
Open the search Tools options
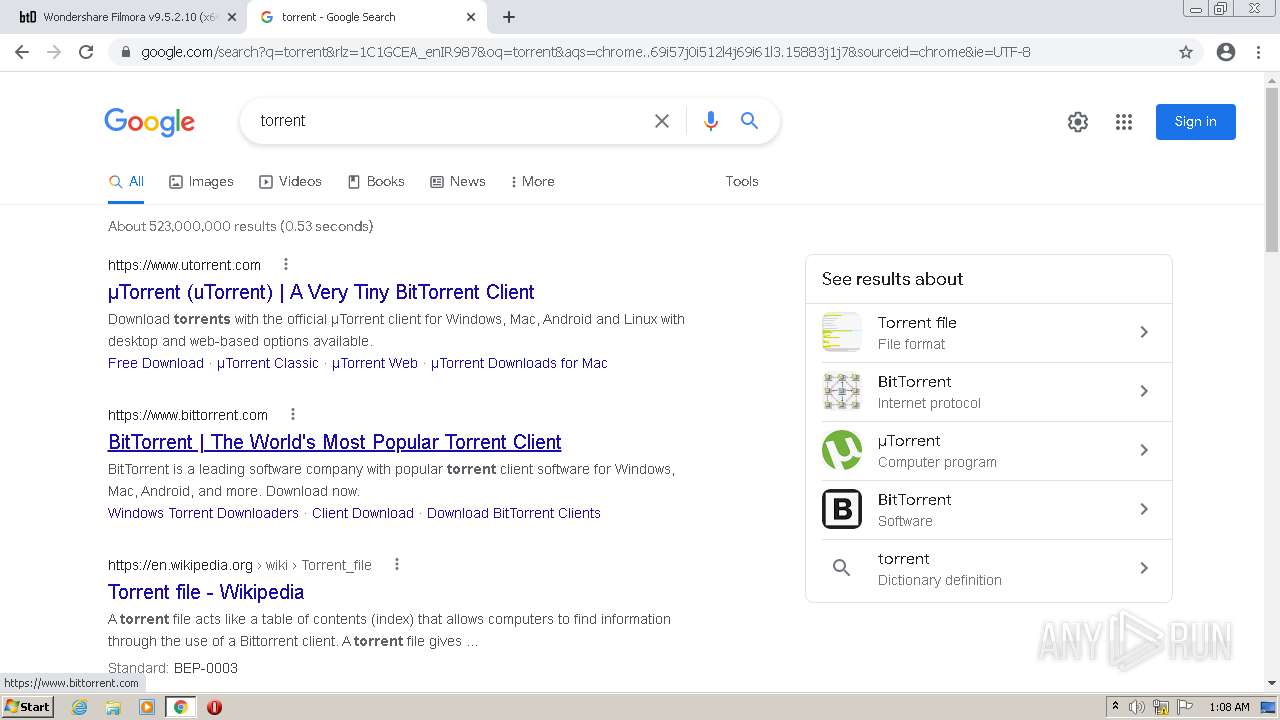pos(742,181)
